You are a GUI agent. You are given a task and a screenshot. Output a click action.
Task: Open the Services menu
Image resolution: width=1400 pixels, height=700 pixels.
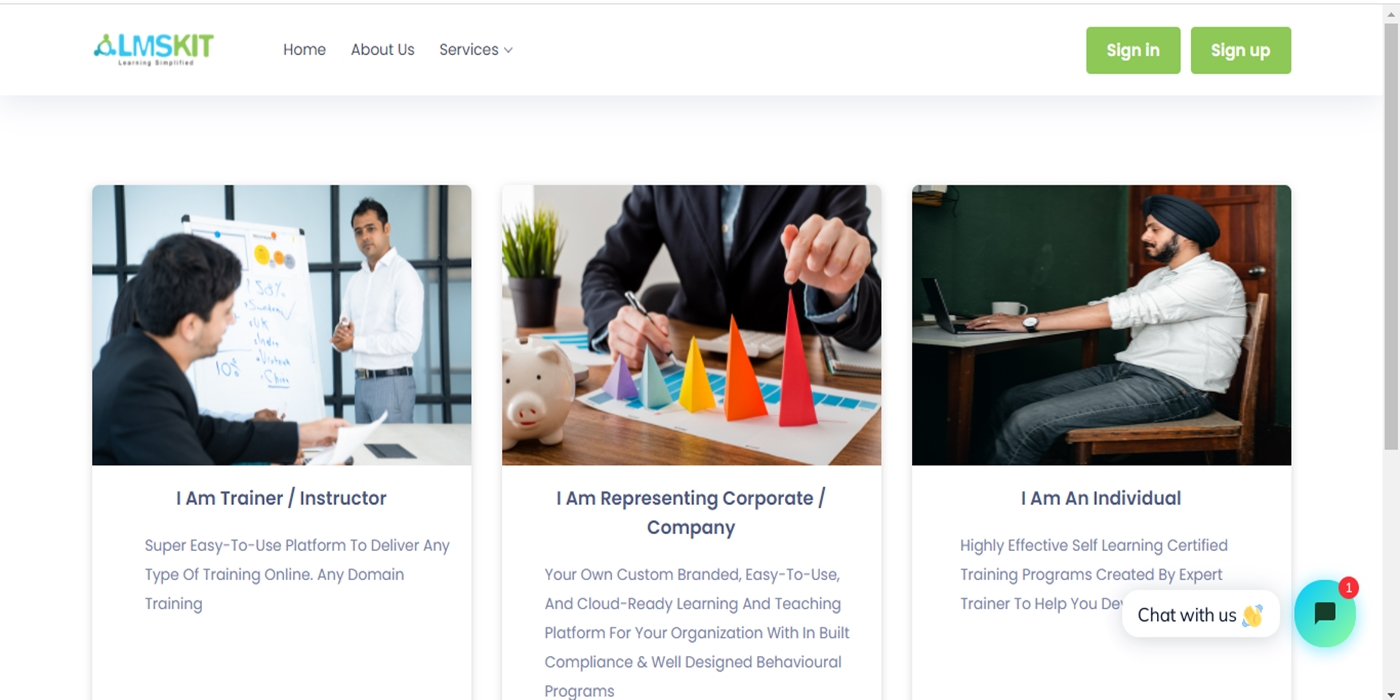pos(476,49)
